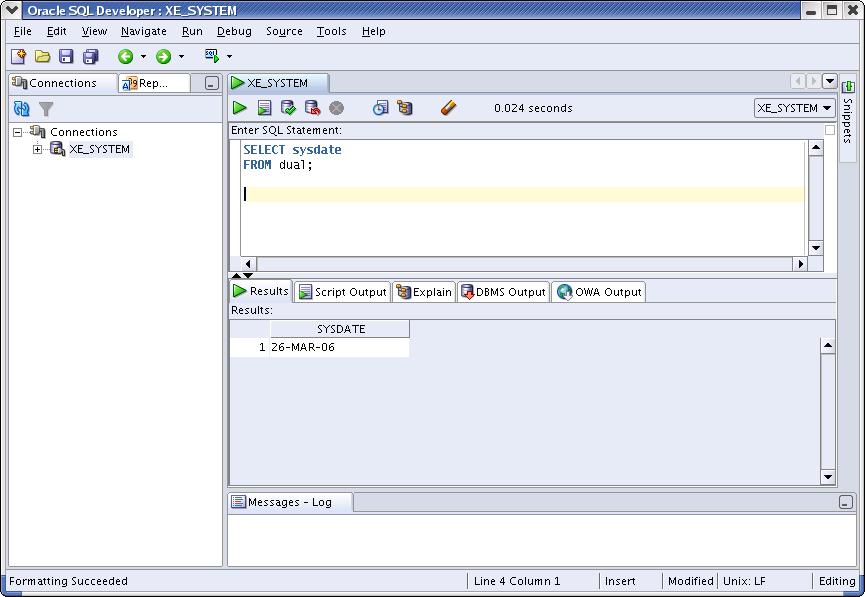Open the SQL Worksheet toolbar icon

point(212,56)
